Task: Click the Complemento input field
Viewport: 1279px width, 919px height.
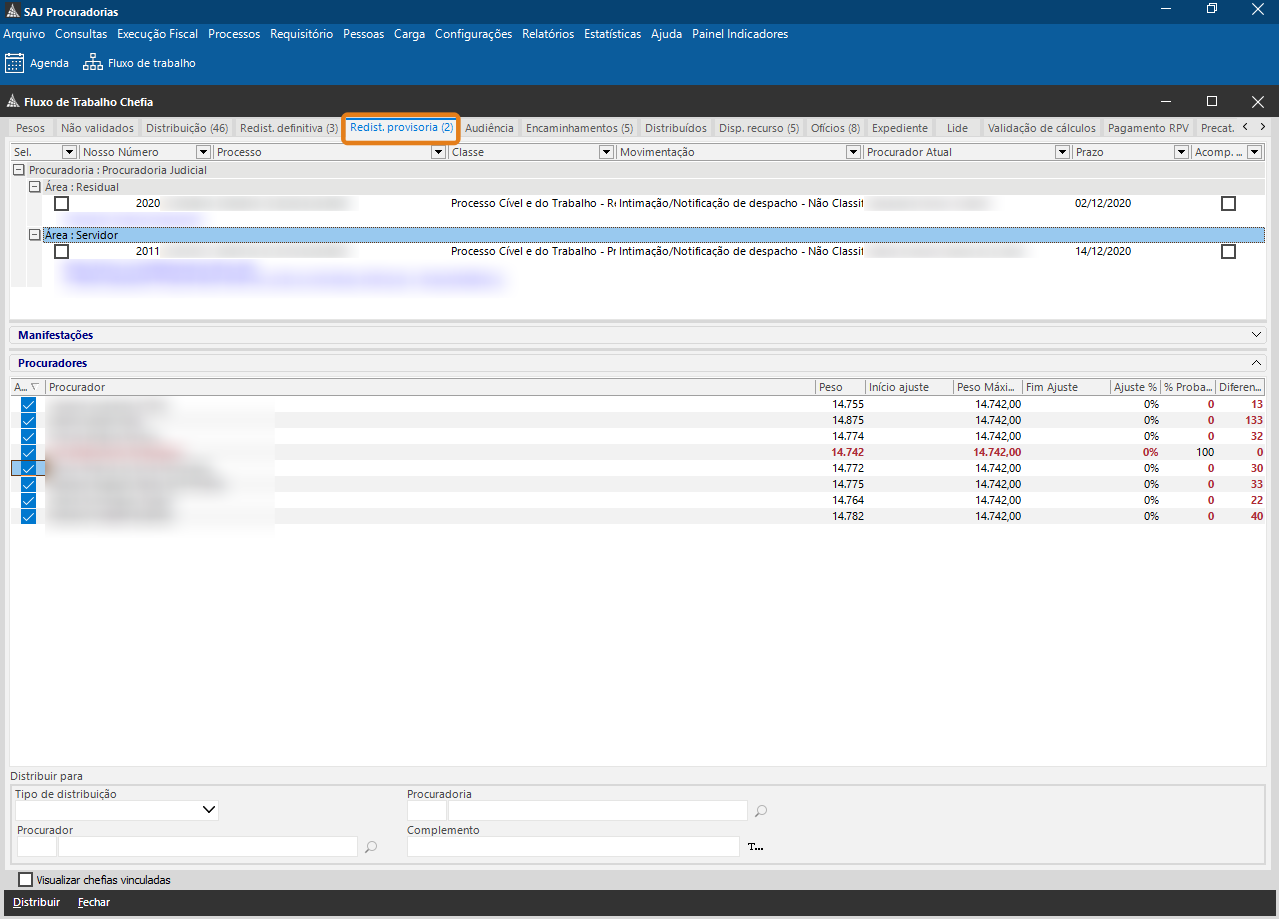Action: coord(573,847)
